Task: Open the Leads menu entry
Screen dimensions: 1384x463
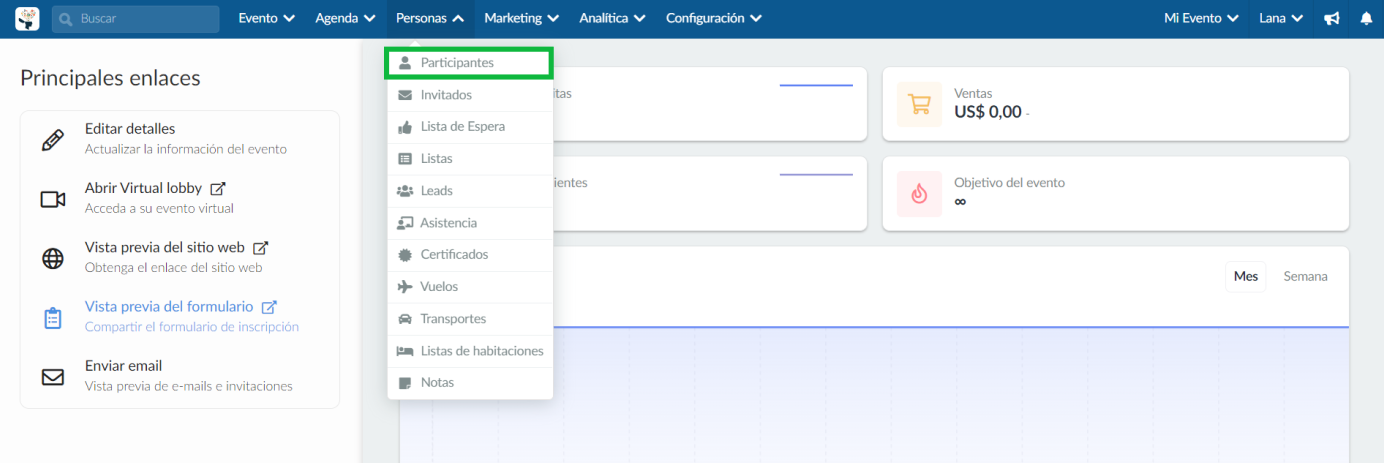Action: 470,191
